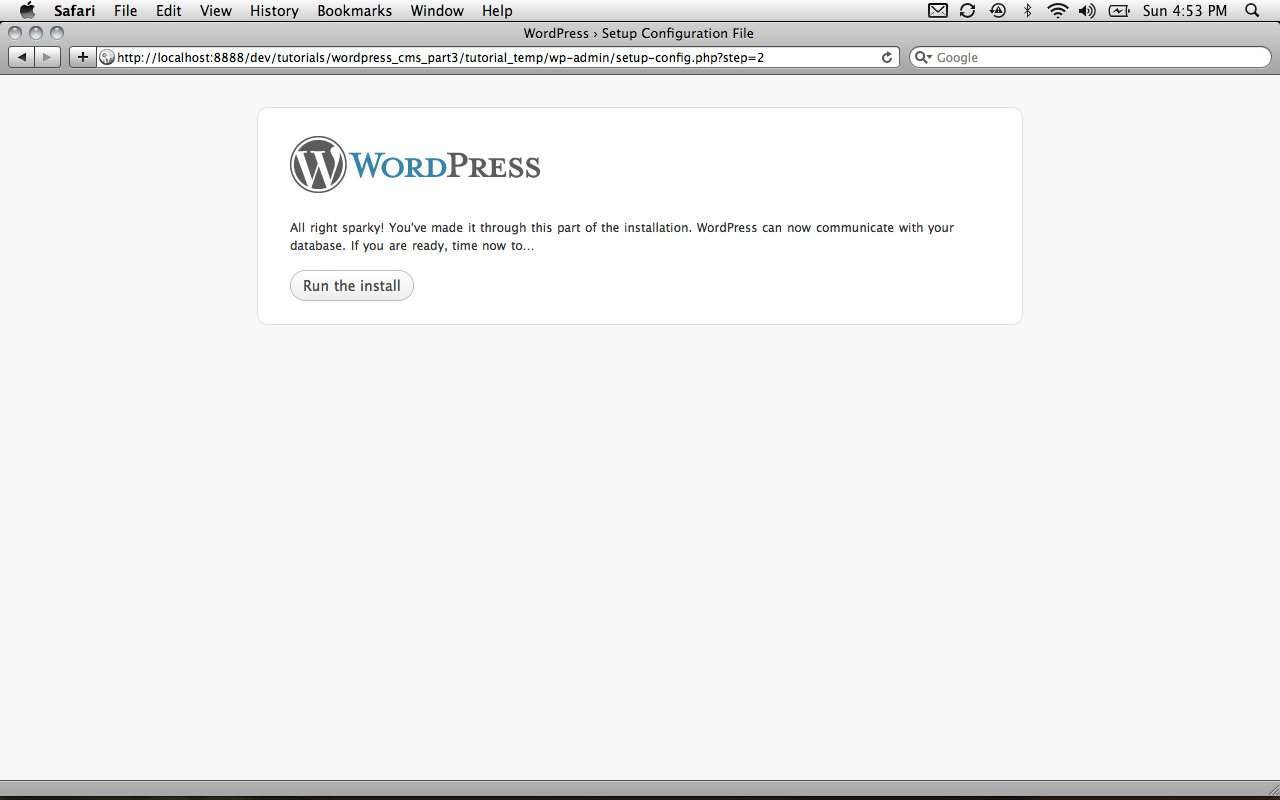Click the yellow minimize window button
The width and height of the screenshot is (1280, 800).
36,33
